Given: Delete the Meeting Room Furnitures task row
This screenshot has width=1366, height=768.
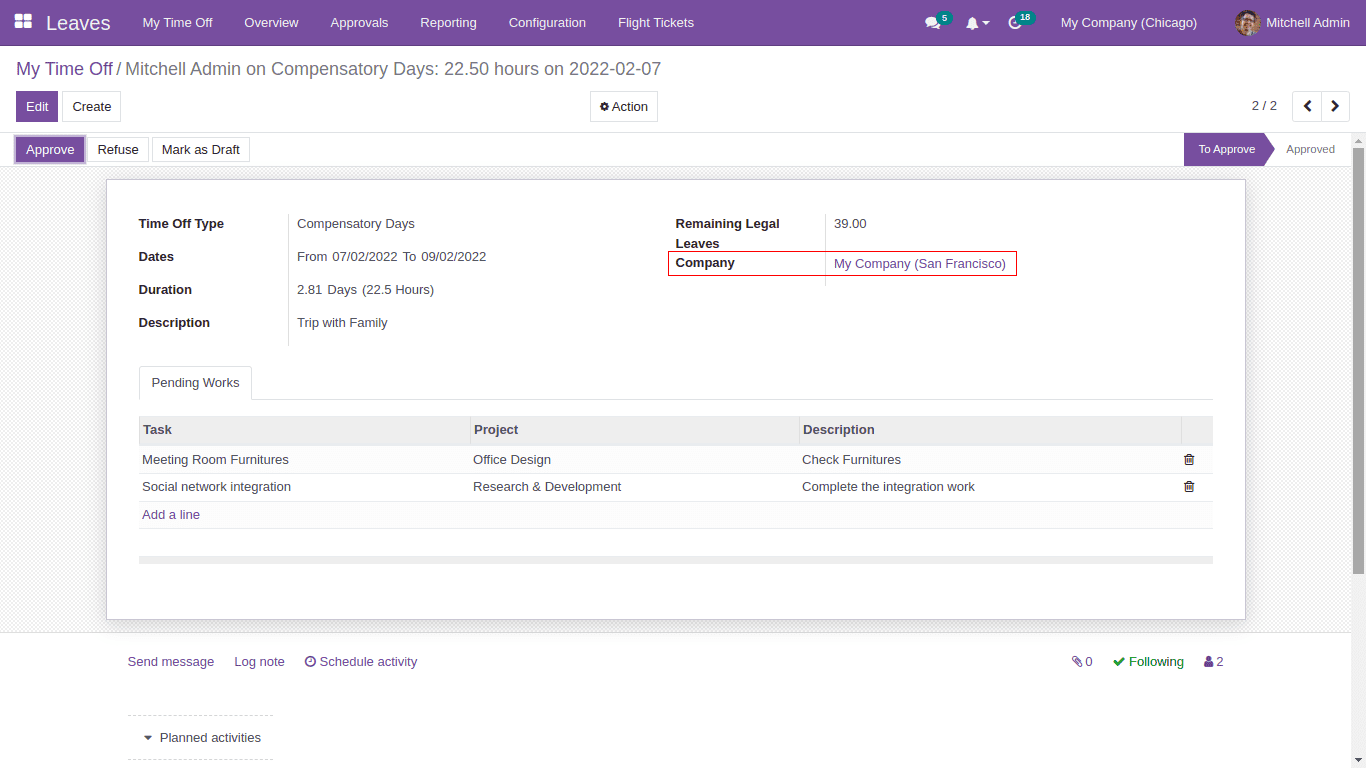Looking at the screenshot, I should point(1188,459).
